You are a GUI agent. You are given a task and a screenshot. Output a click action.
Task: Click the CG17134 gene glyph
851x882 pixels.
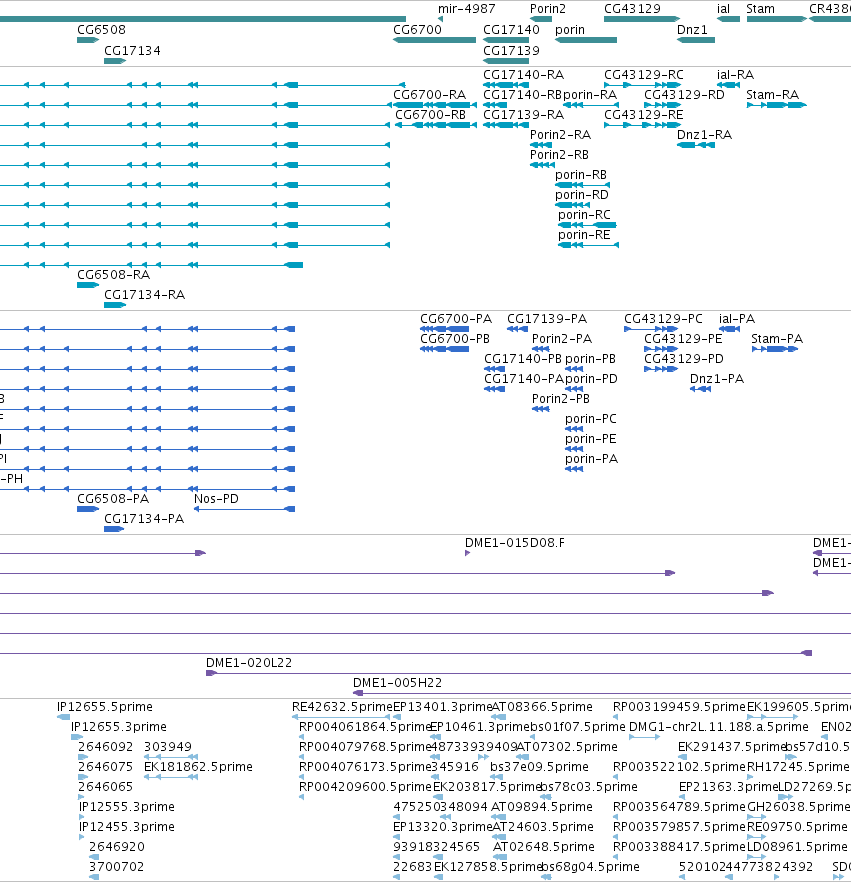pos(115,61)
